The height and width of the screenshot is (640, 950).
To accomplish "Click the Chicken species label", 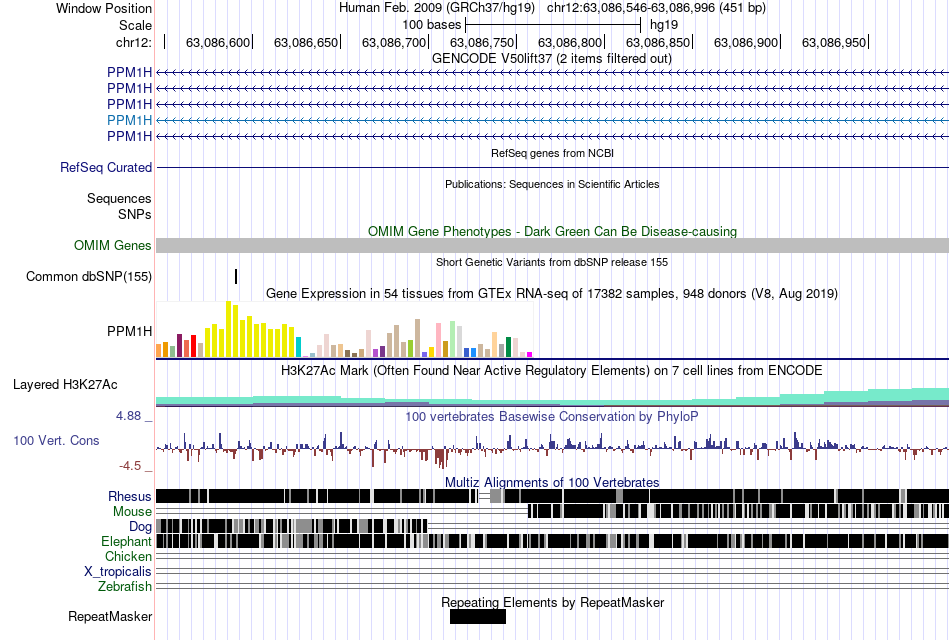I will point(128,556).
